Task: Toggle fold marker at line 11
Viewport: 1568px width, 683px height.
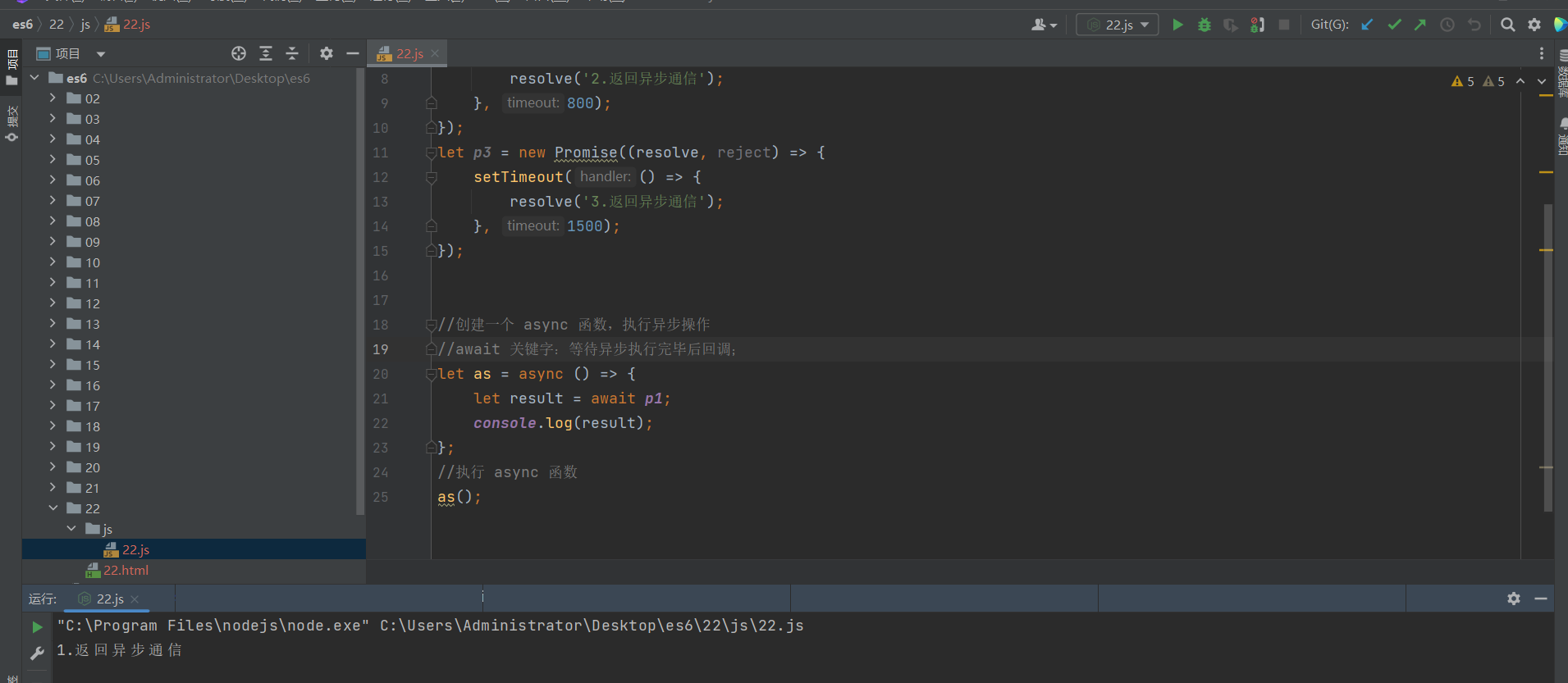Action: click(431, 153)
